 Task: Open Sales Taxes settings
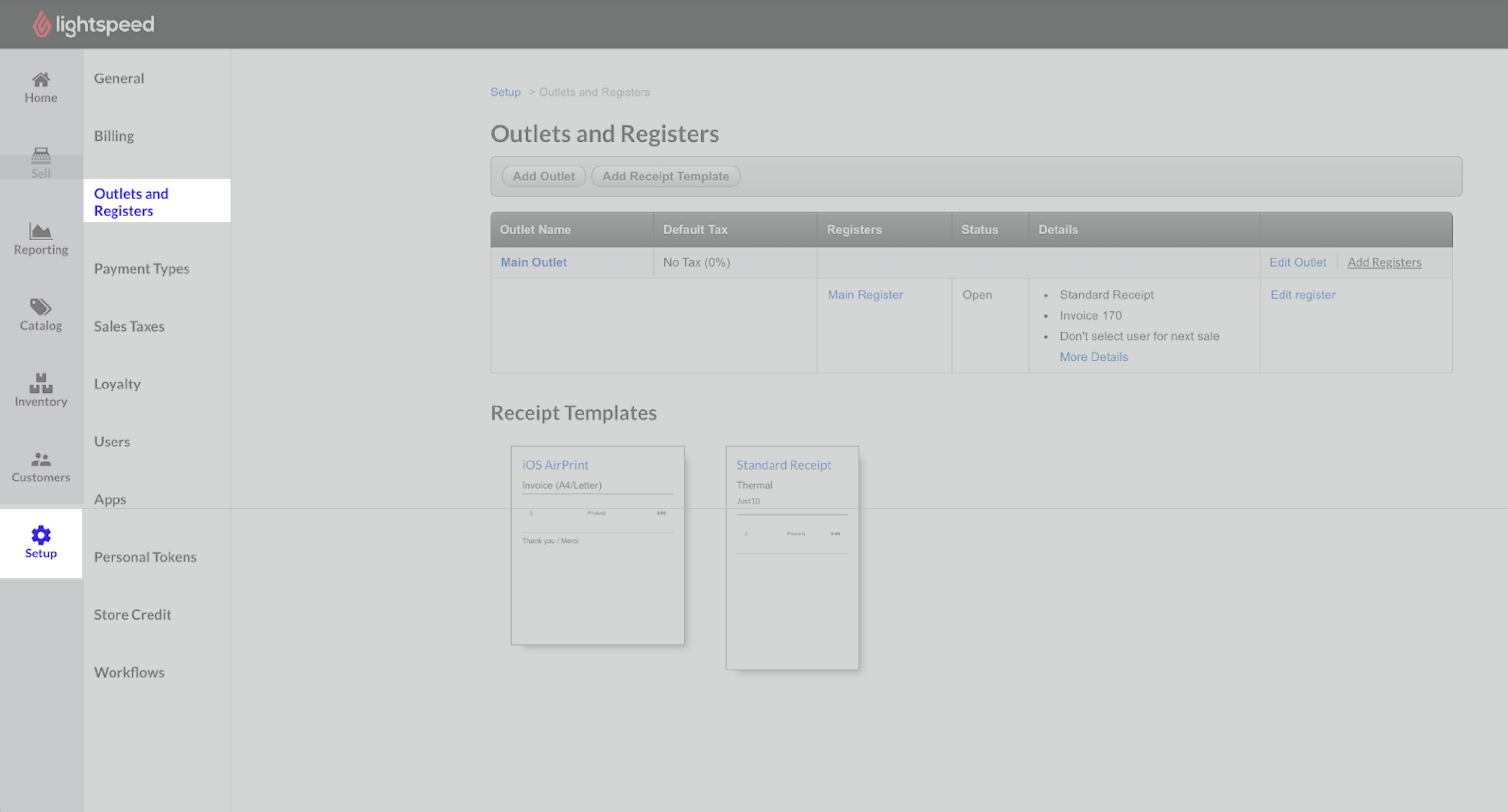(x=130, y=326)
